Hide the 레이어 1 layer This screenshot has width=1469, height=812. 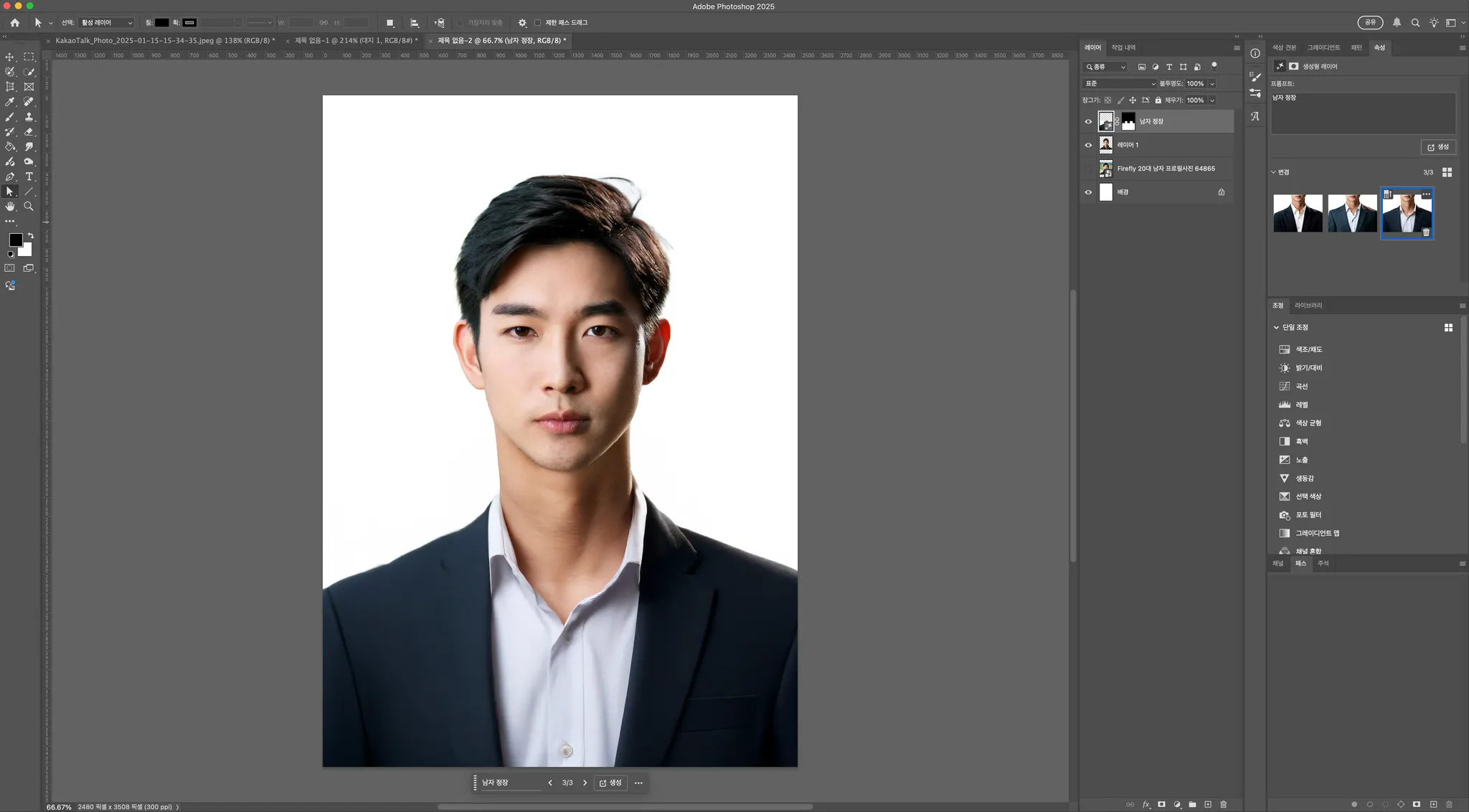(1088, 145)
